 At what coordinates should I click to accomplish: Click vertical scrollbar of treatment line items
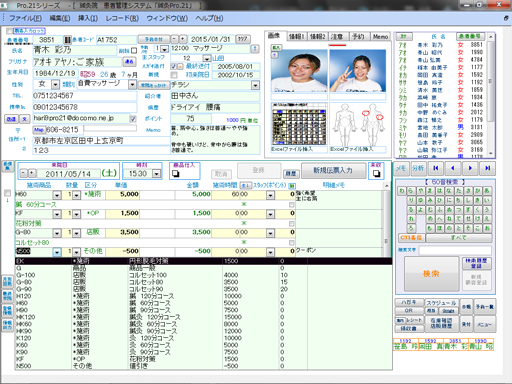pos(386,220)
